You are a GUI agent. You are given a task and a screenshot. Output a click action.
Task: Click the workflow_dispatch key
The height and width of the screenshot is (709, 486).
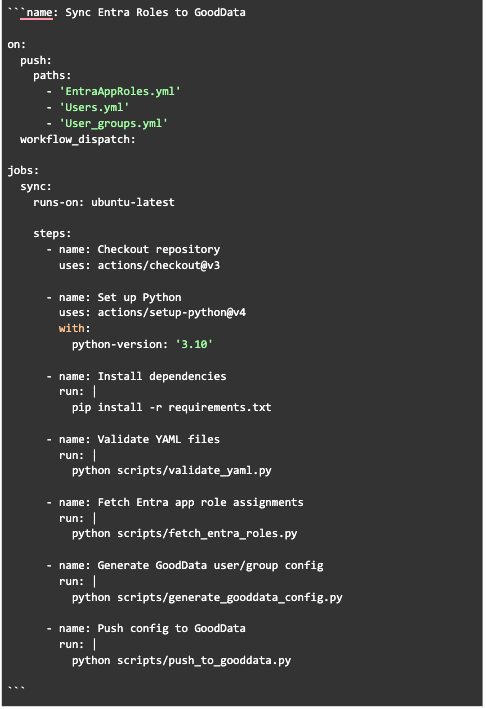(x=78, y=139)
